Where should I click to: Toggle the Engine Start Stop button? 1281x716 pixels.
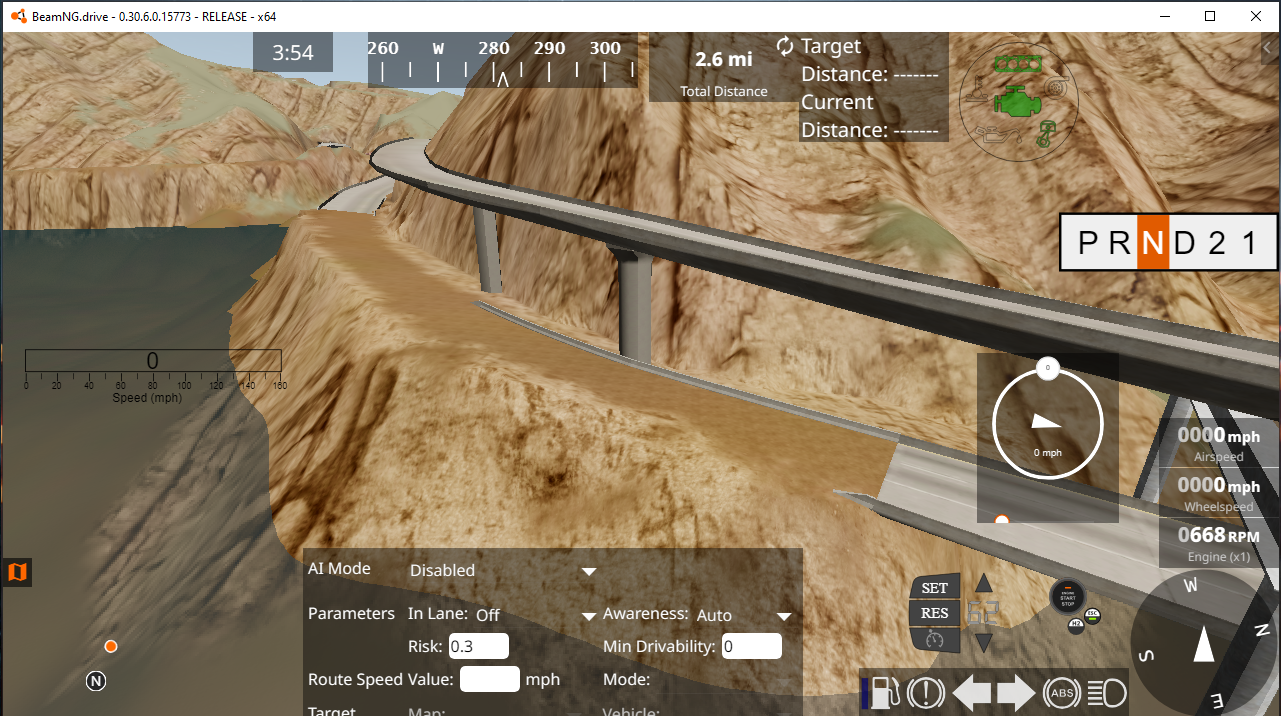(1068, 596)
